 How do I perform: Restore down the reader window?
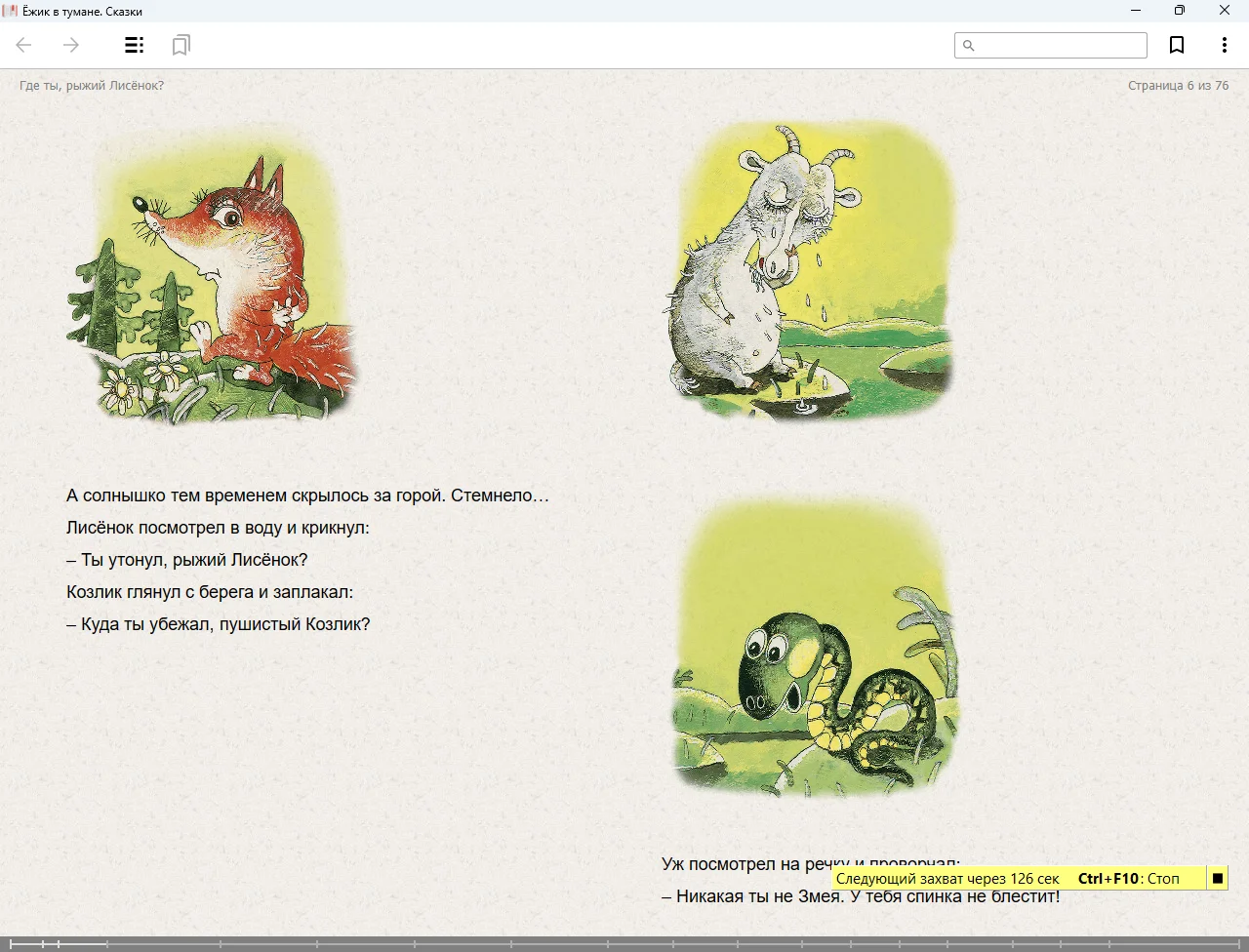1179,11
